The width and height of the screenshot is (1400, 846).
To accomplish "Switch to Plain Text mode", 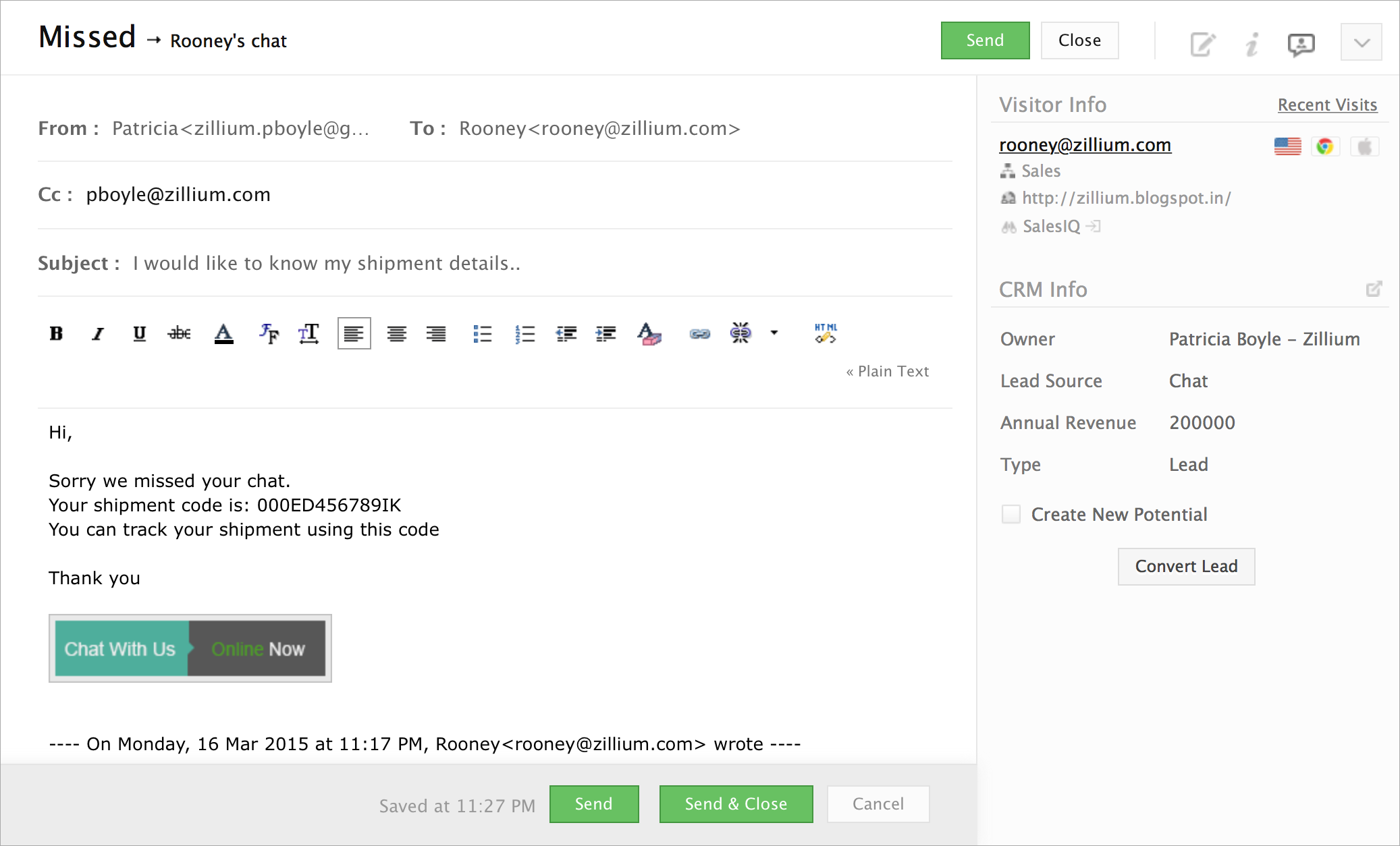I will 888,371.
